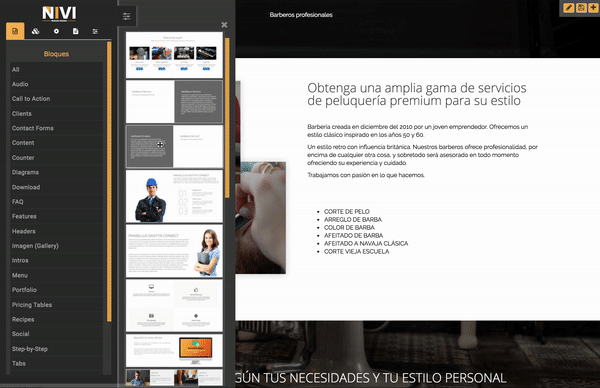Click the orange pencil edit icon
Viewport: 600px width, 388px height.
pyautogui.click(x=569, y=8)
